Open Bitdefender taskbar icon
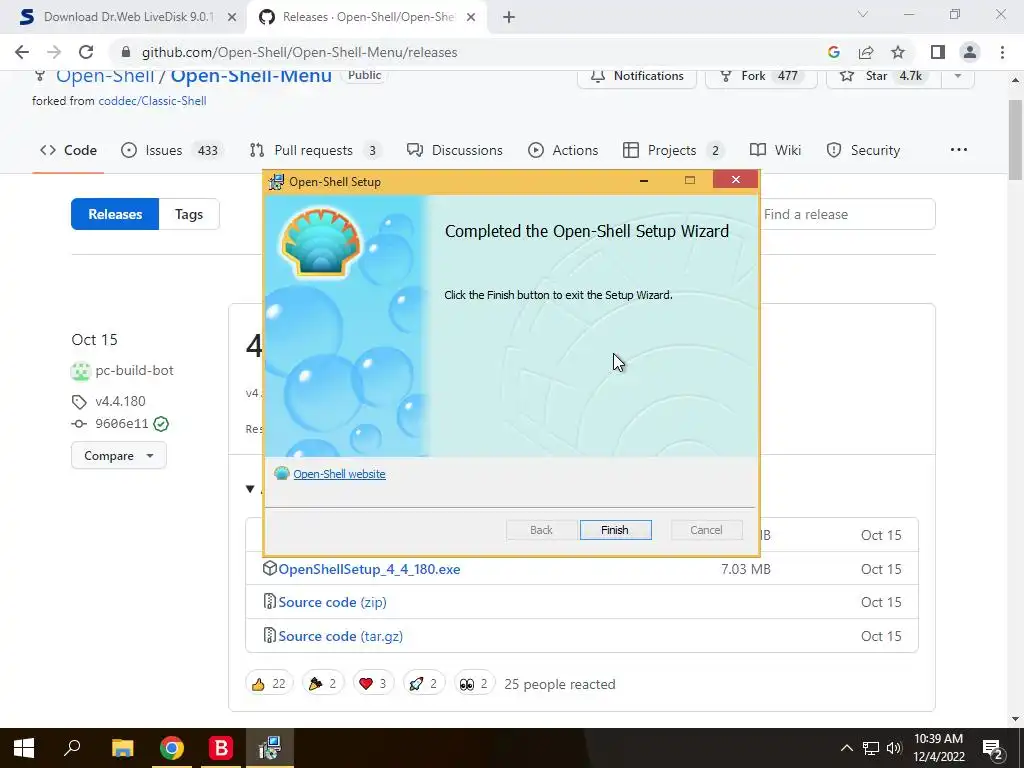Image resolution: width=1024 pixels, height=768 pixels. tap(221, 748)
